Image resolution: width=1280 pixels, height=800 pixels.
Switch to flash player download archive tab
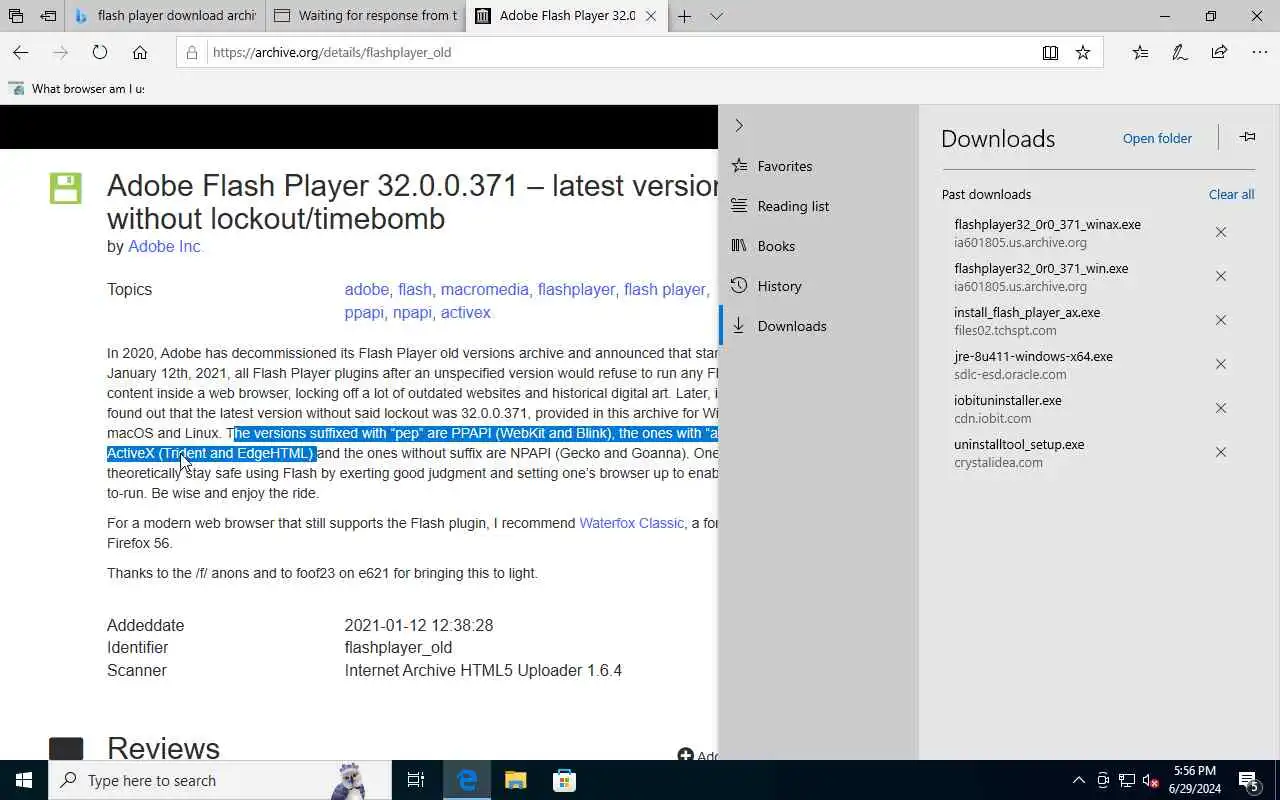[x=166, y=16]
